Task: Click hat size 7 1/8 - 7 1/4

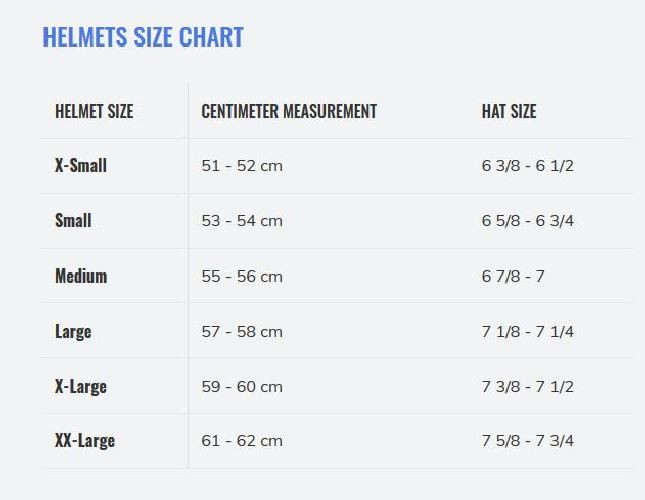Action: click(527, 331)
